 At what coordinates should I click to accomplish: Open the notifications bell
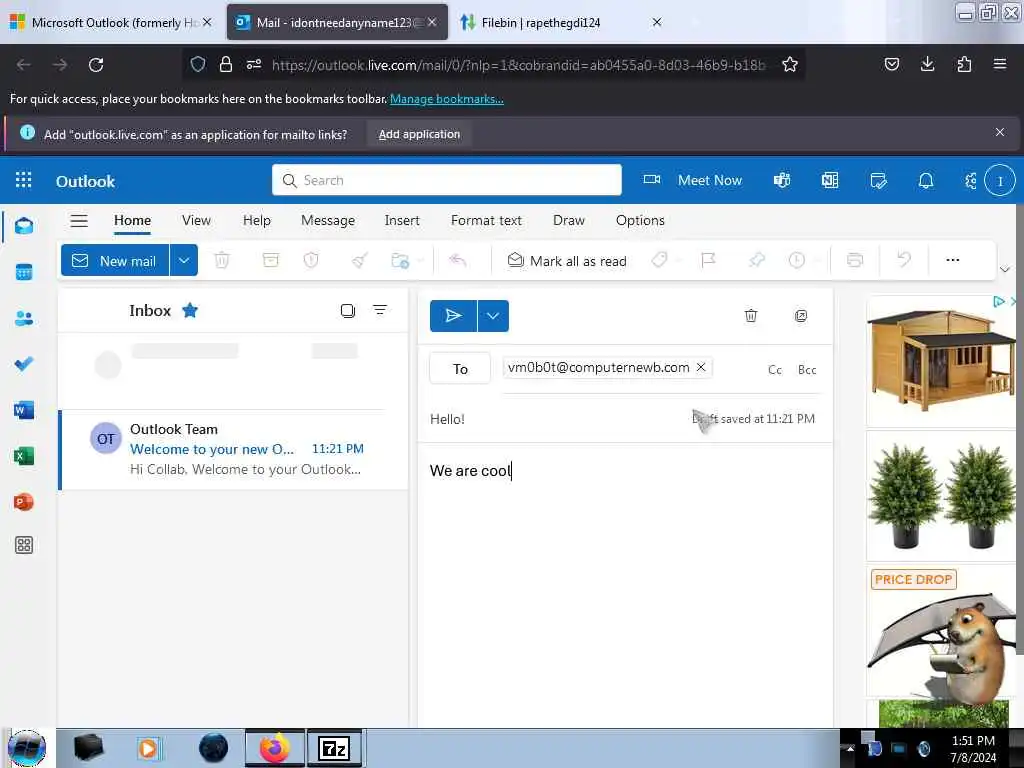pyautogui.click(x=926, y=180)
